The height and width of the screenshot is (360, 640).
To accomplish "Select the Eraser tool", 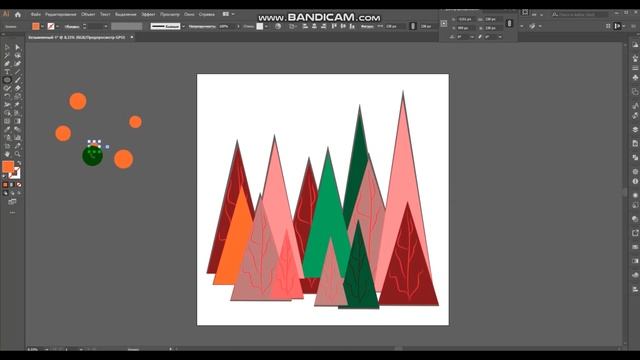I will 18,88.
